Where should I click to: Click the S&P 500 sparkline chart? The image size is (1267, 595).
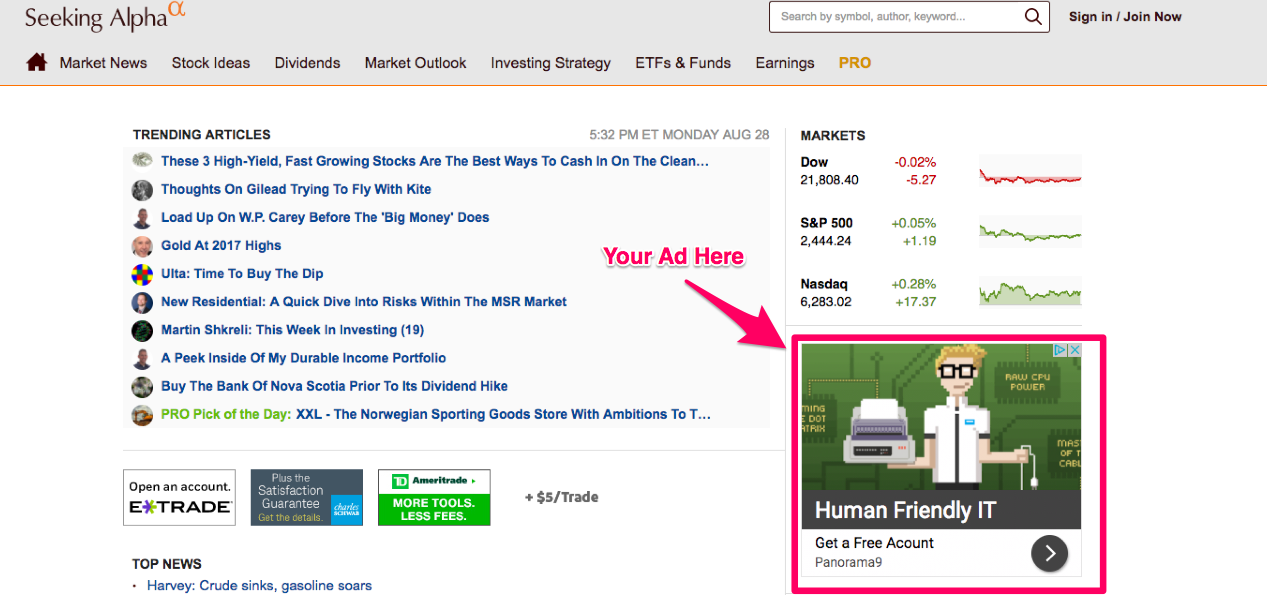[x=1030, y=233]
